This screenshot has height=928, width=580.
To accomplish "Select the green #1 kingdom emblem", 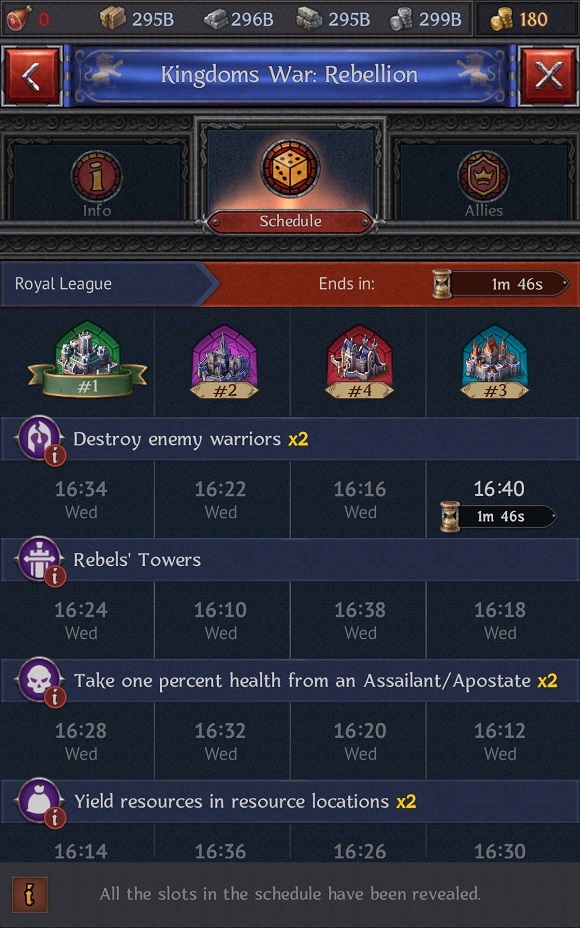I will coord(88,360).
